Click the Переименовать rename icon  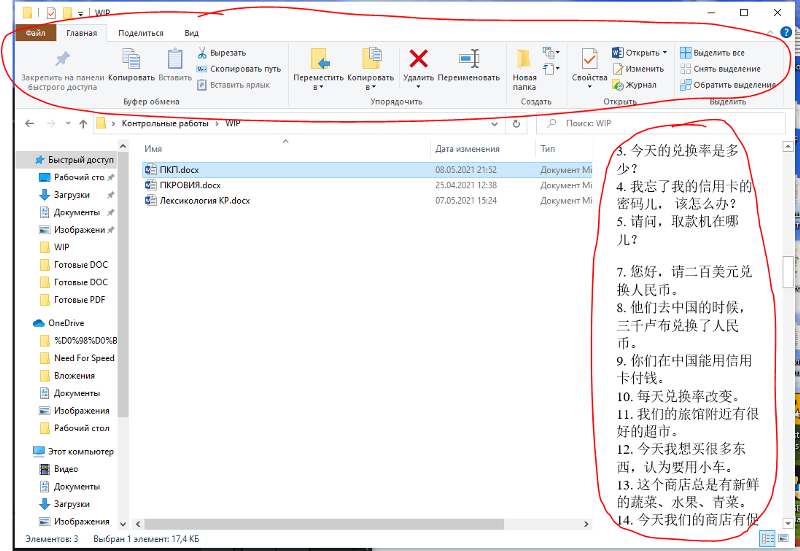pyautogui.click(x=468, y=58)
